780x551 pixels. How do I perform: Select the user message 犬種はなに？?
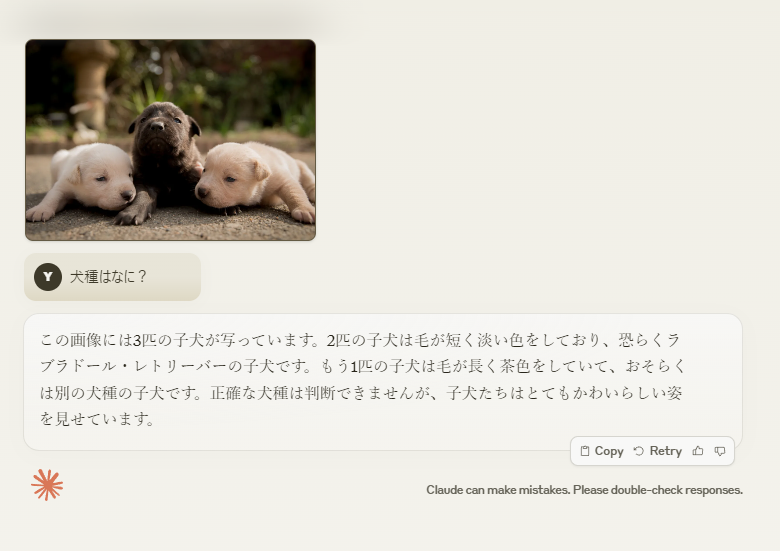click(x=108, y=276)
